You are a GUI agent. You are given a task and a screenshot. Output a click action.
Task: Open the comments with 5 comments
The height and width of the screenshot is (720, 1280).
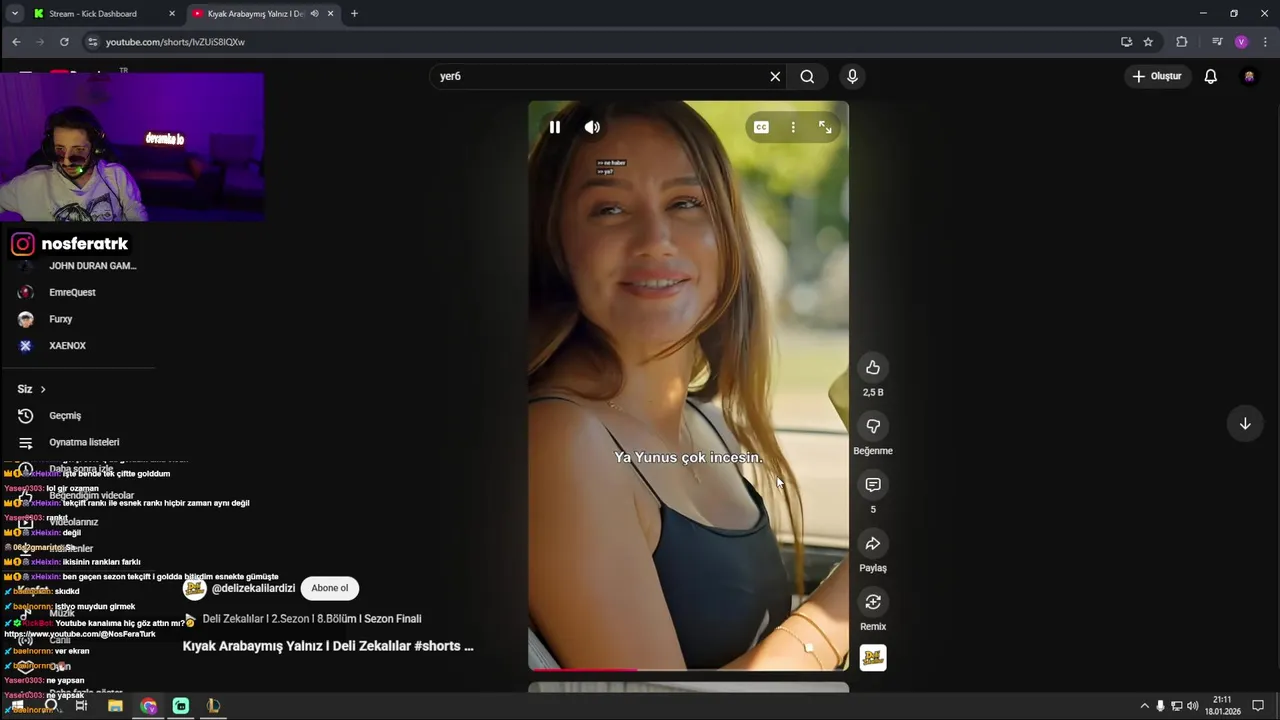click(x=873, y=485)
